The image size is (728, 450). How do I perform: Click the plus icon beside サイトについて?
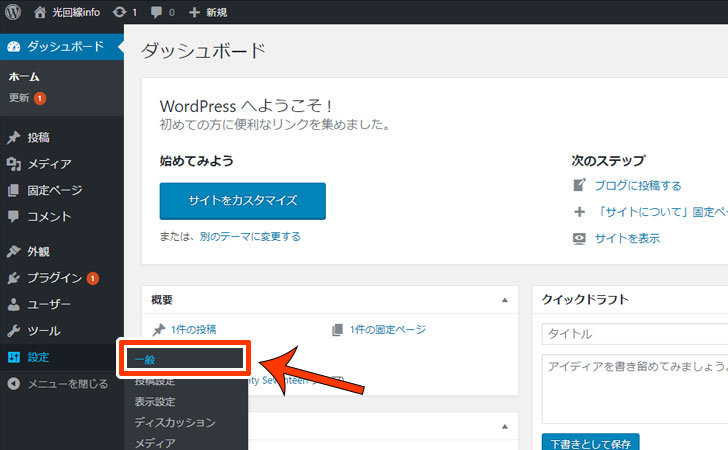click(579, 212)
